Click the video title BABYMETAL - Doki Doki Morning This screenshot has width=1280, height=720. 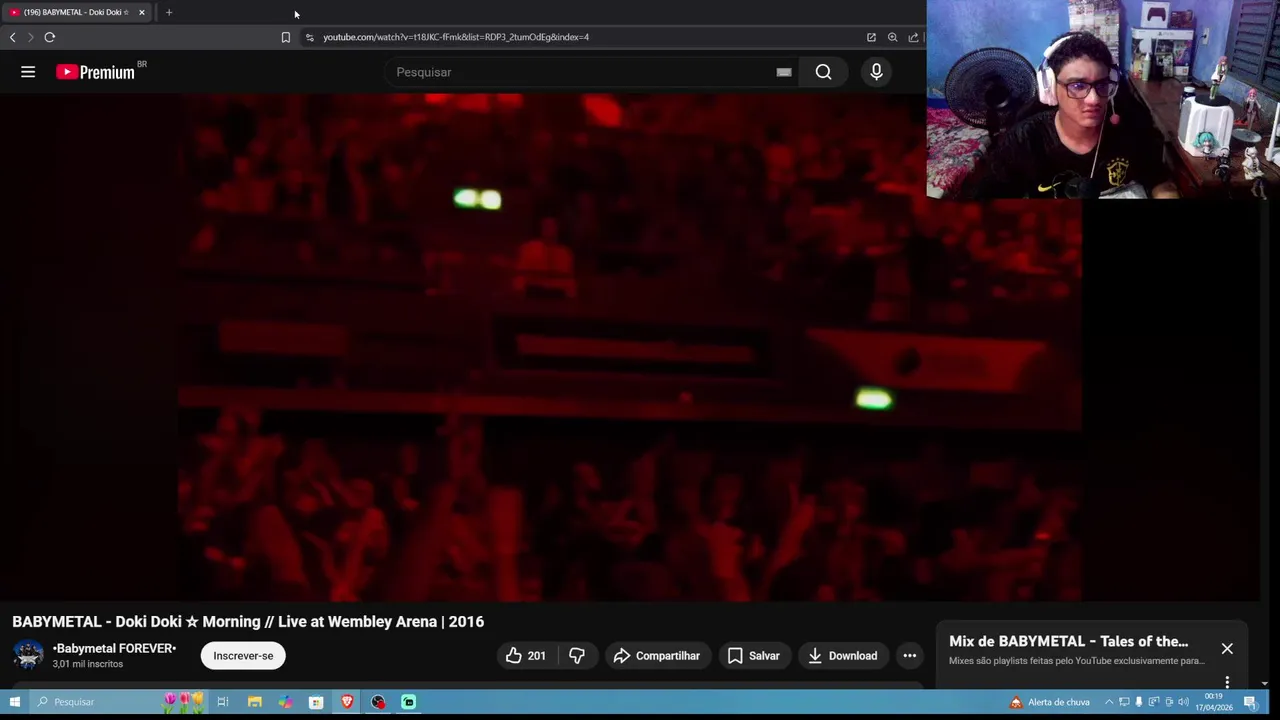point(248,621)
